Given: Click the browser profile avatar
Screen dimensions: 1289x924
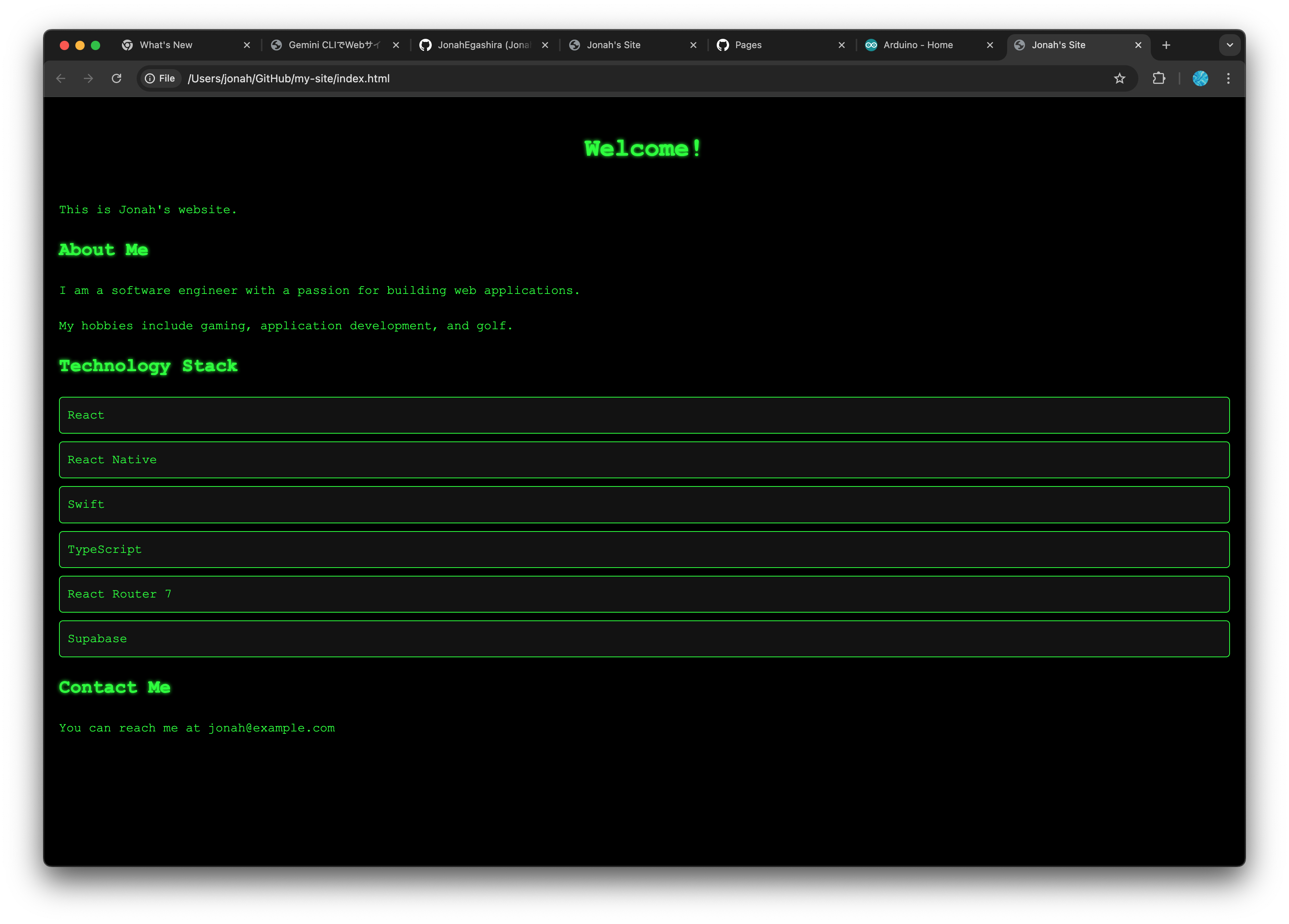Looking at the screenshot, I should [1200, 78].
